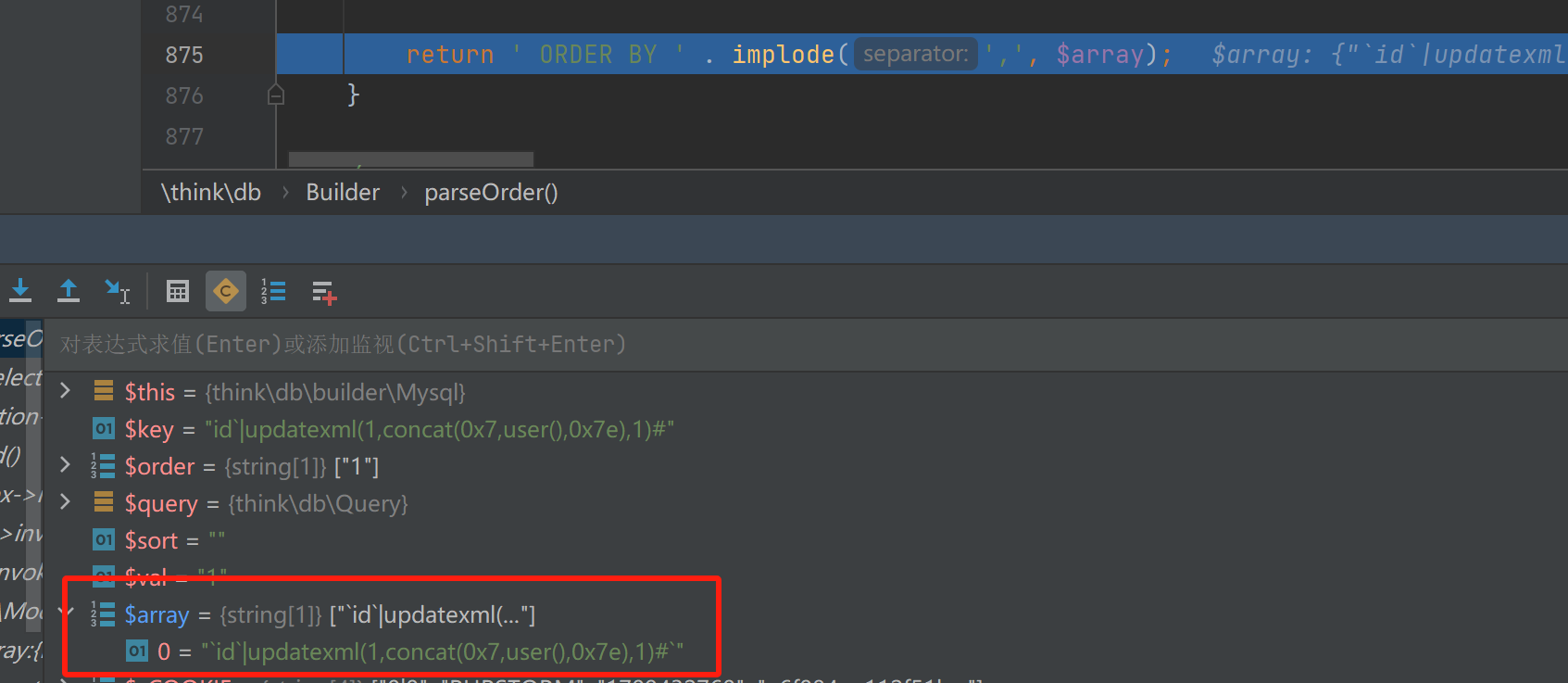Click the evaluate expression input field
Screen dimensions: 1568x683
tap(741, 345)
